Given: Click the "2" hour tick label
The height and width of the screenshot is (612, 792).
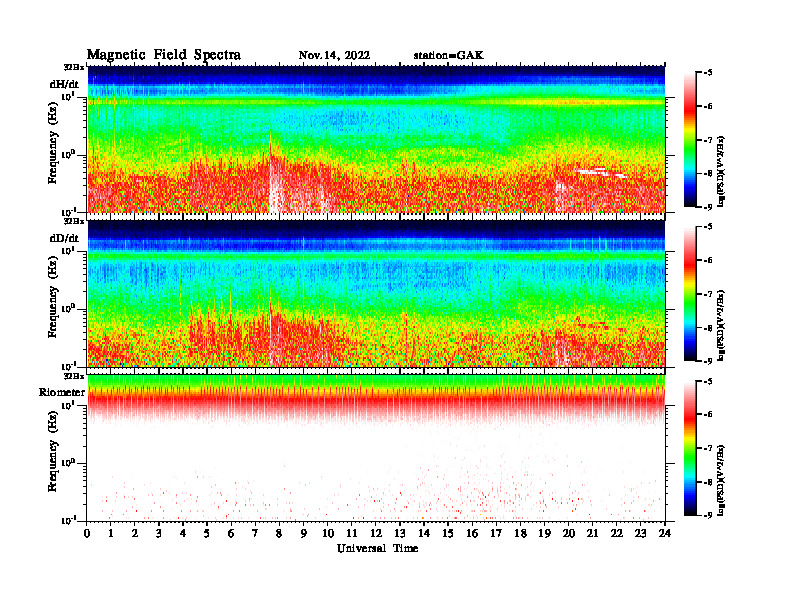Looking at the screenshot, I should pos(135,534).
